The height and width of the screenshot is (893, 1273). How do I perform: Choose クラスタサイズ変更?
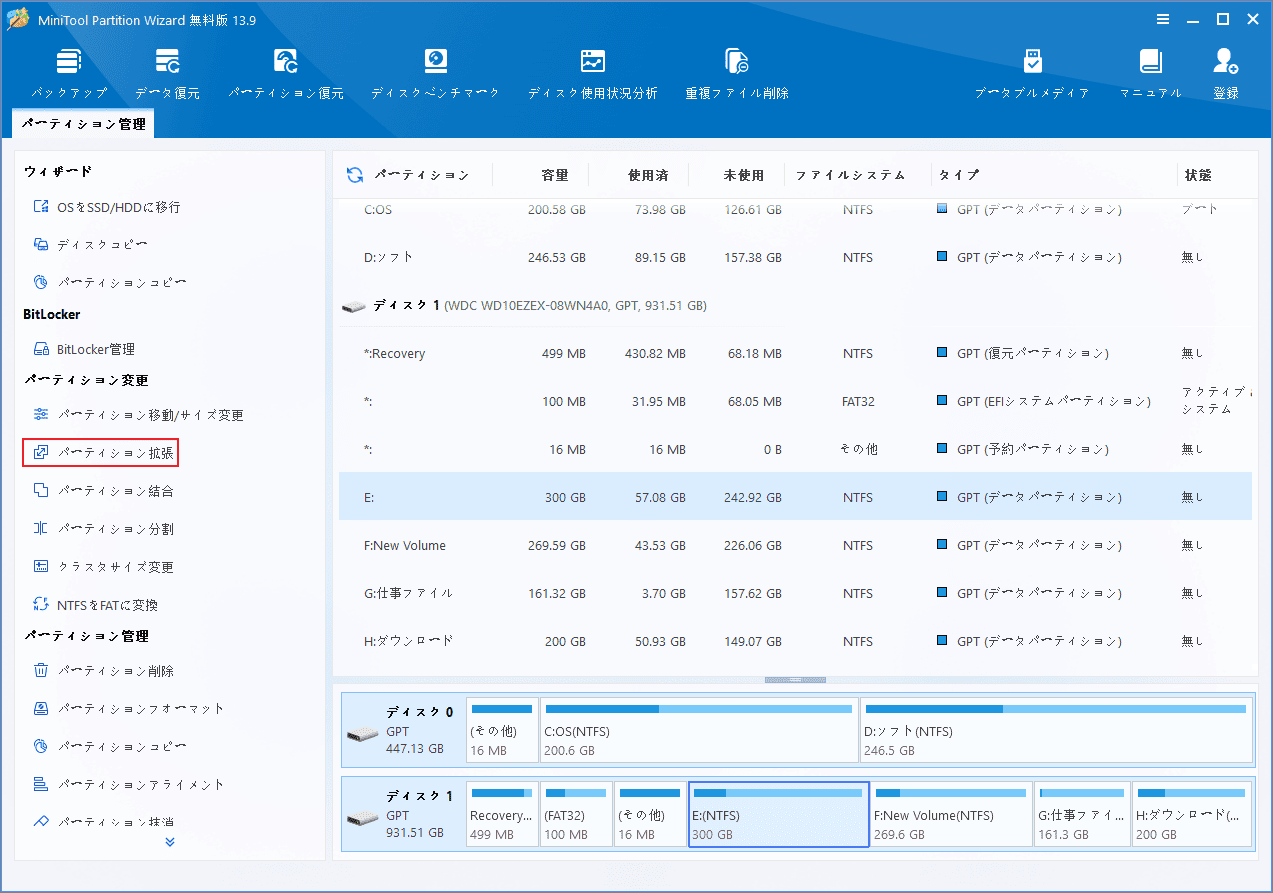pos(104,567)
